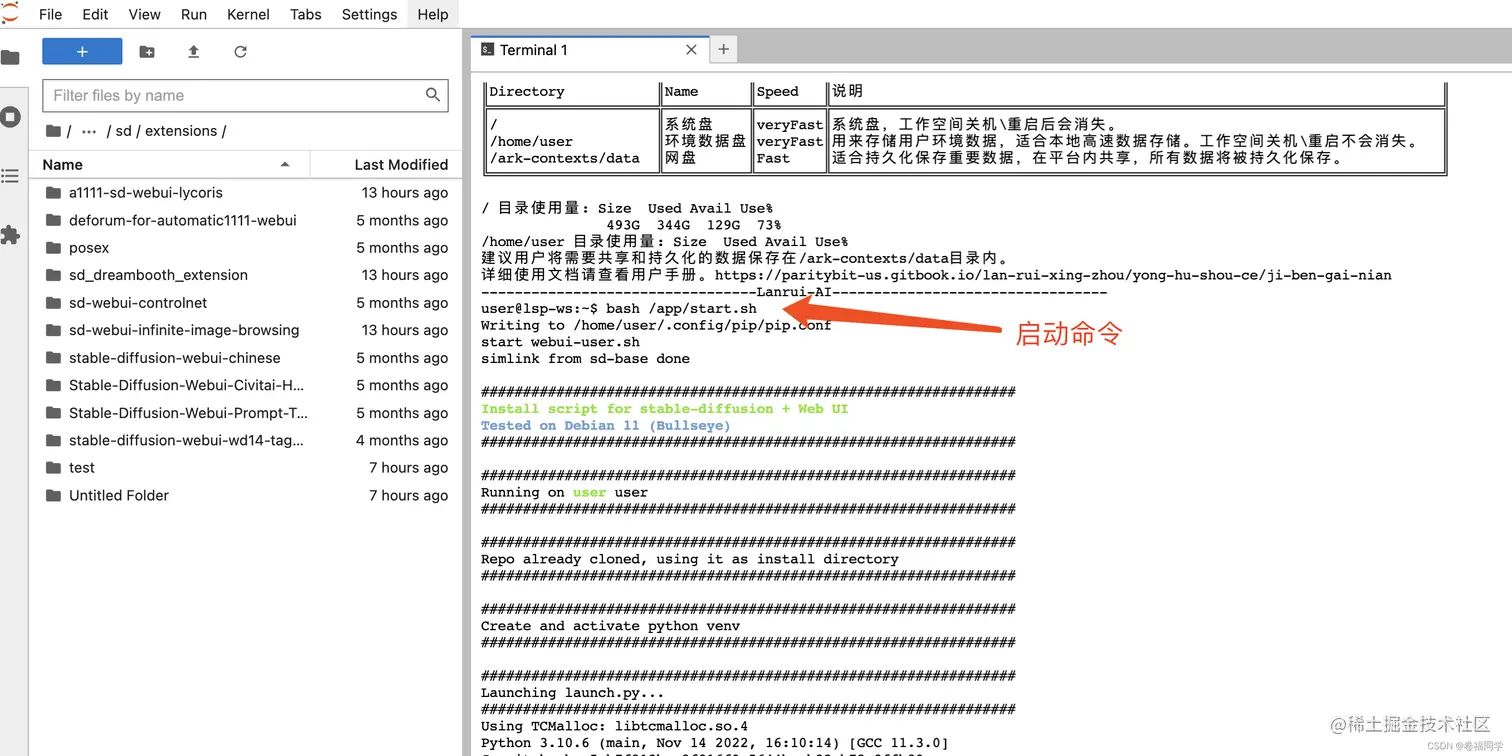
Task: Open the file browser sidebar tab
Action: (x=10, y=58)
